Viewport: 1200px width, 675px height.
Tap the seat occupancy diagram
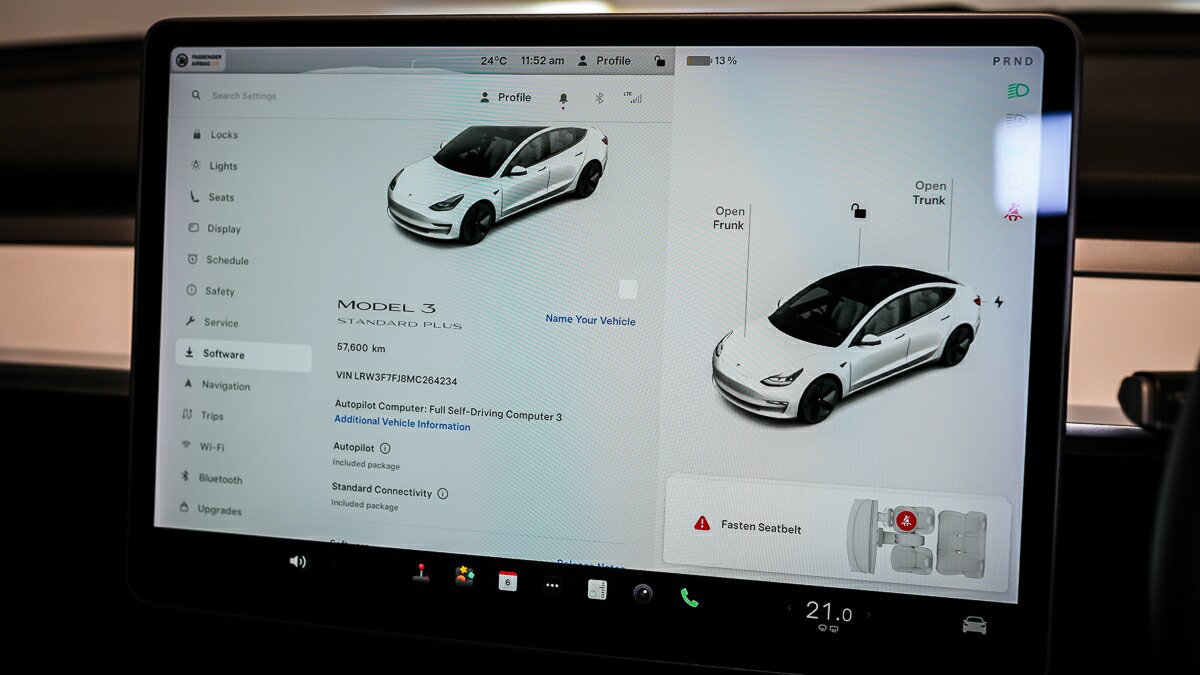pos(918,537)
